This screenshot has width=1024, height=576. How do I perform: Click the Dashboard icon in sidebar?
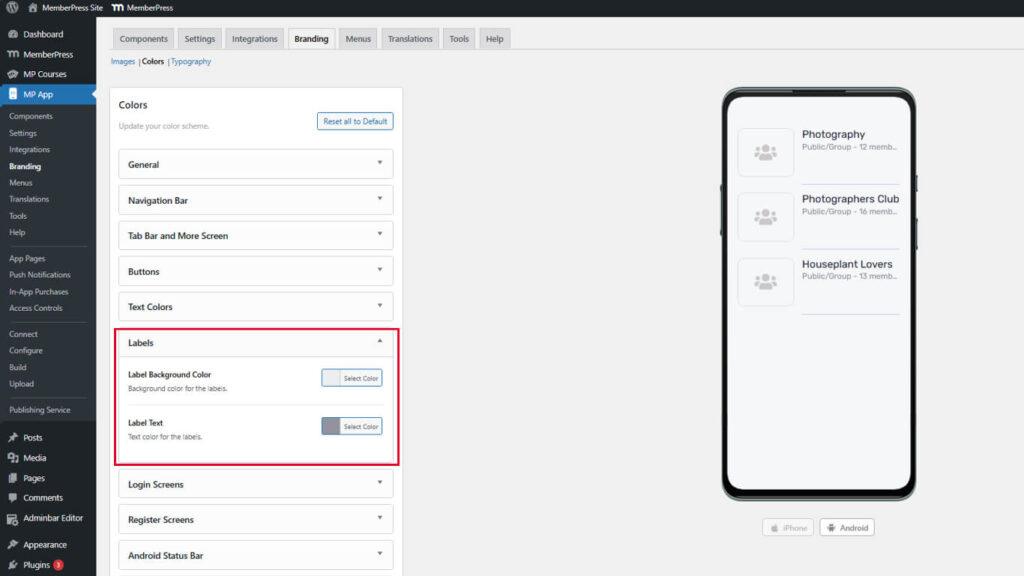click(12, 34)
